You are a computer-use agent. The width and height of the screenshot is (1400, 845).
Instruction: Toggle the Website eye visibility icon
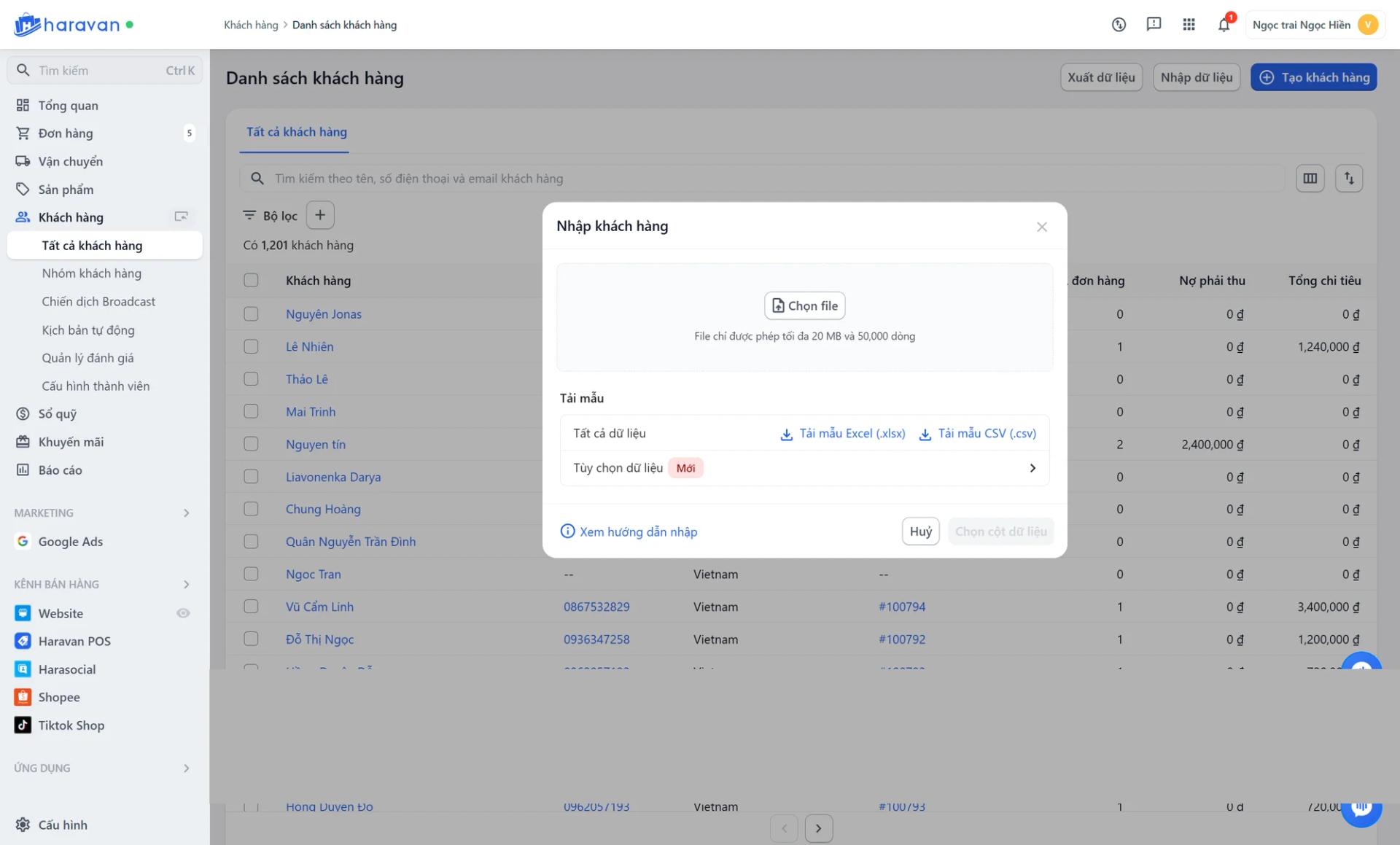183,613
